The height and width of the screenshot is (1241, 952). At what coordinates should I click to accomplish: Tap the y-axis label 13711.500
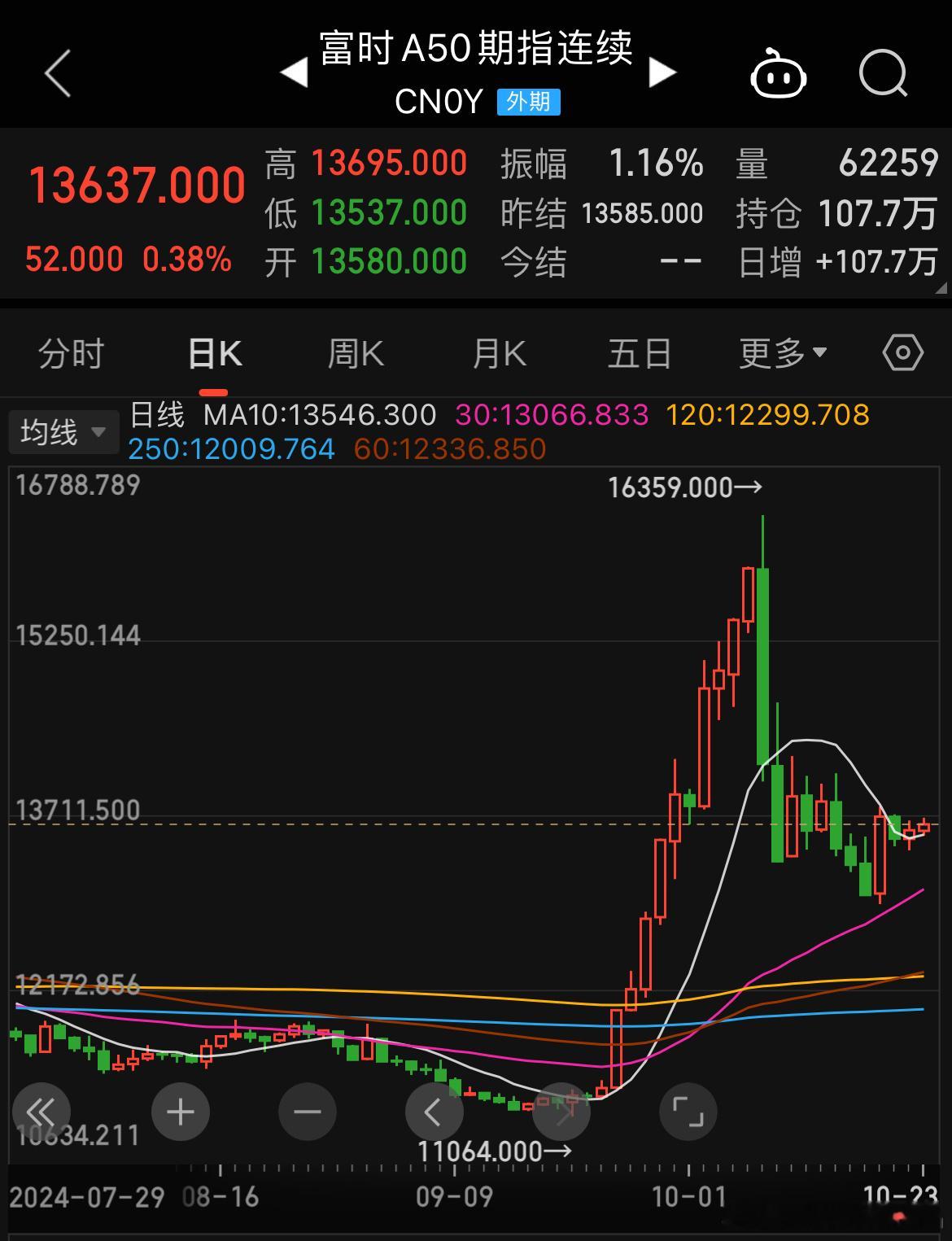(x=78, y=810)
